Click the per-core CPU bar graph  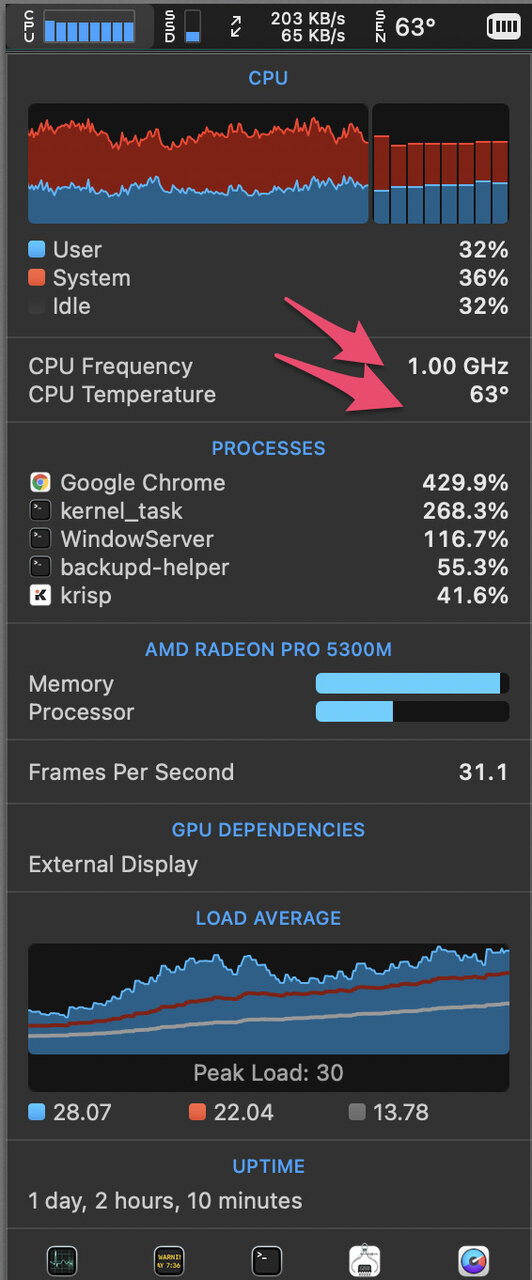[441, 164]
